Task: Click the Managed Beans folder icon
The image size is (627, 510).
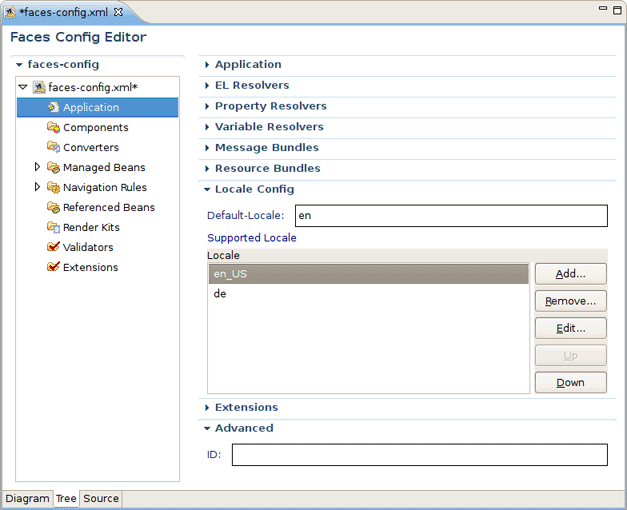Action: point(53,167)
